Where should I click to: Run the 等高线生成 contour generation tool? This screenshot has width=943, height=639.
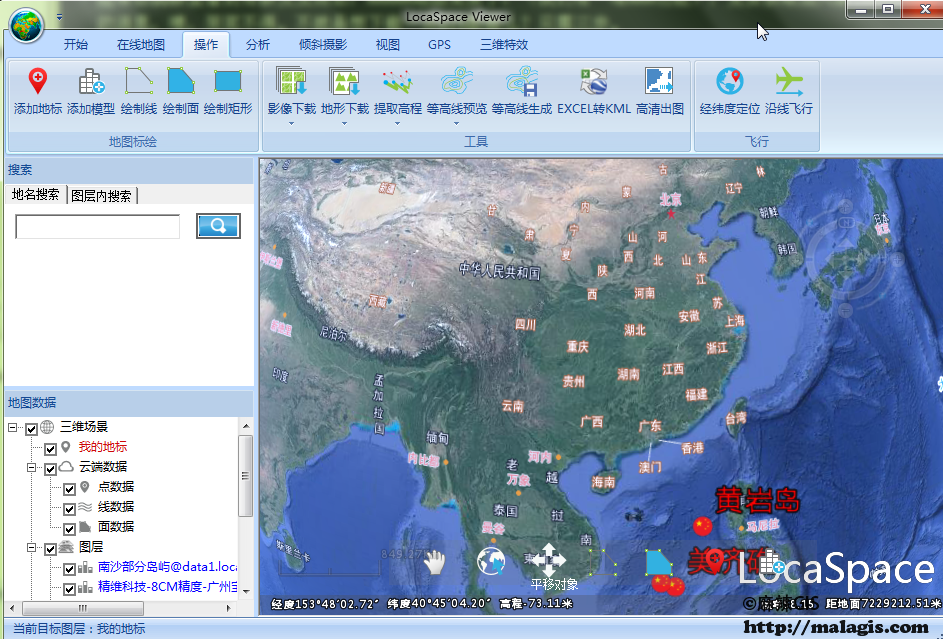point(521,81)
